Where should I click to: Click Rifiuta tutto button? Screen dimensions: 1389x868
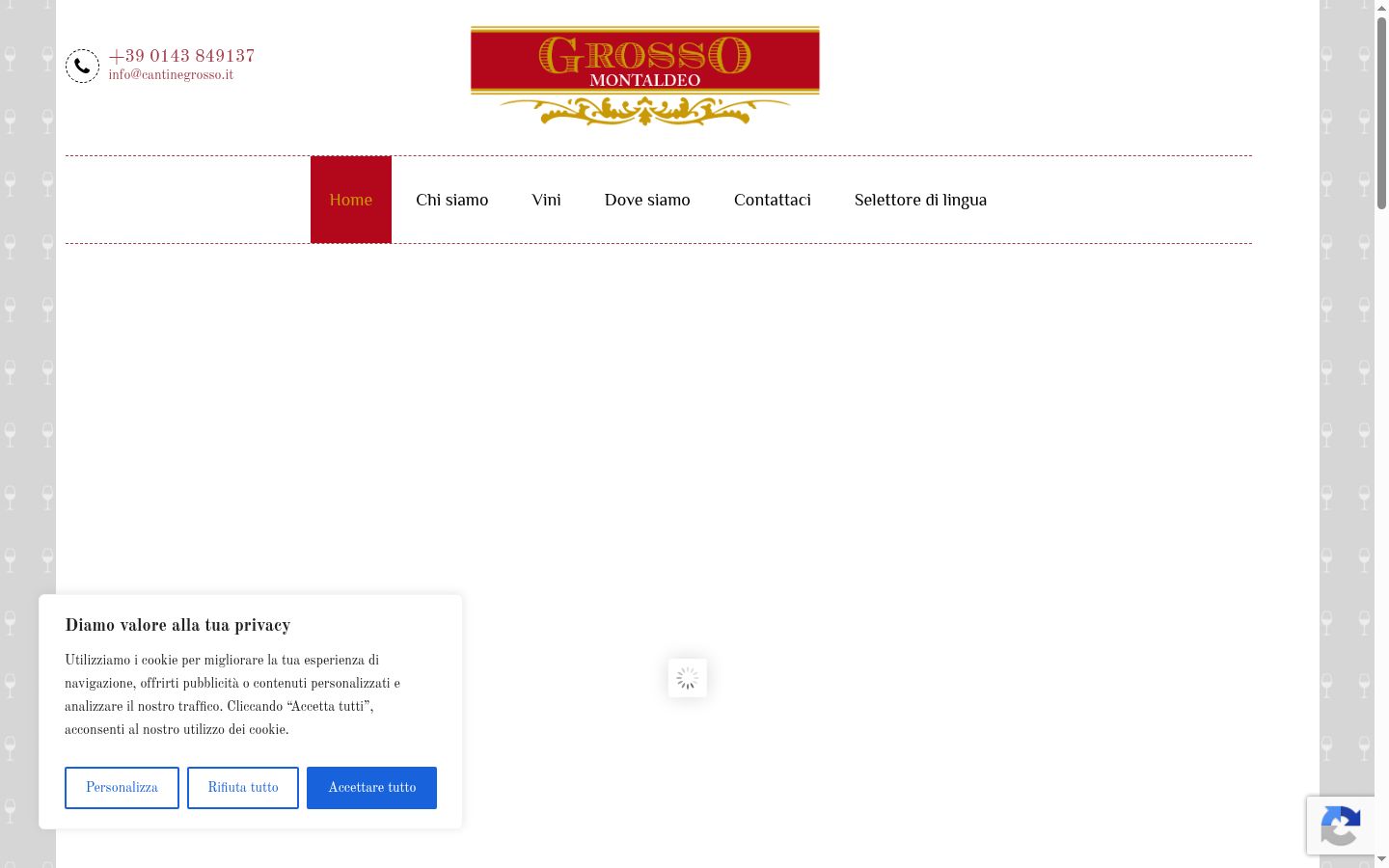point(243,788)
